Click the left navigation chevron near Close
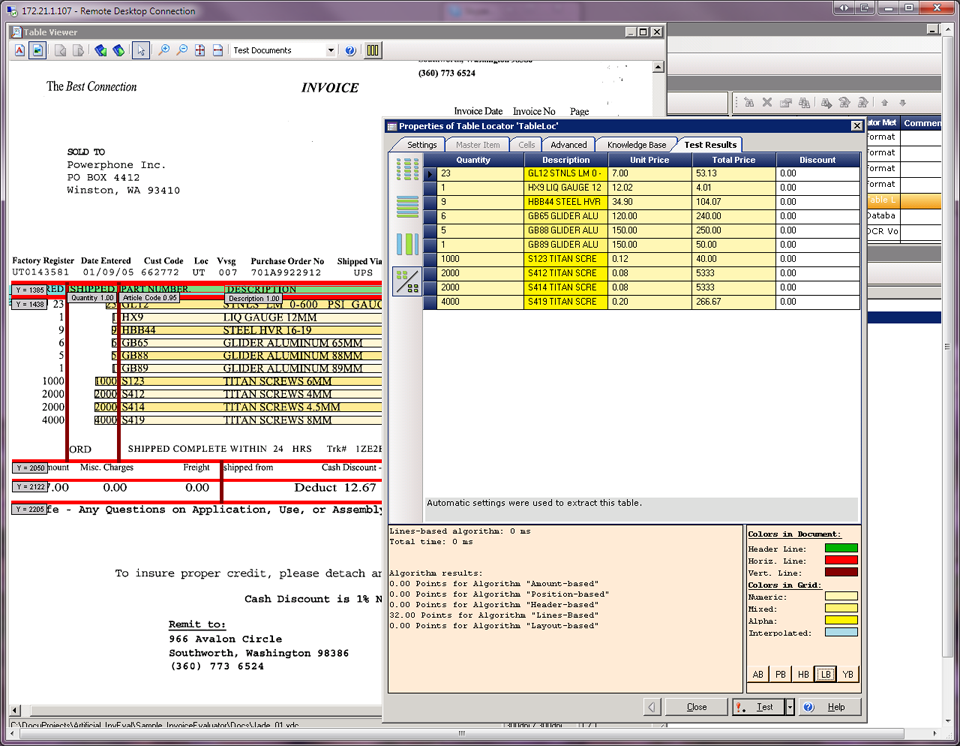Viewport: 960px width, 746px height. pyautogui.click(x=651, y=707)
